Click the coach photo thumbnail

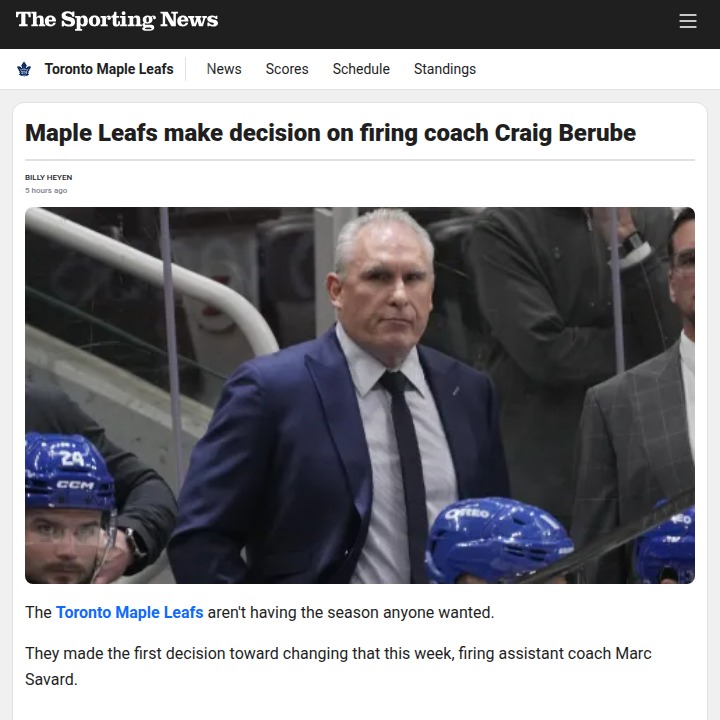click(x=360, y=395)
